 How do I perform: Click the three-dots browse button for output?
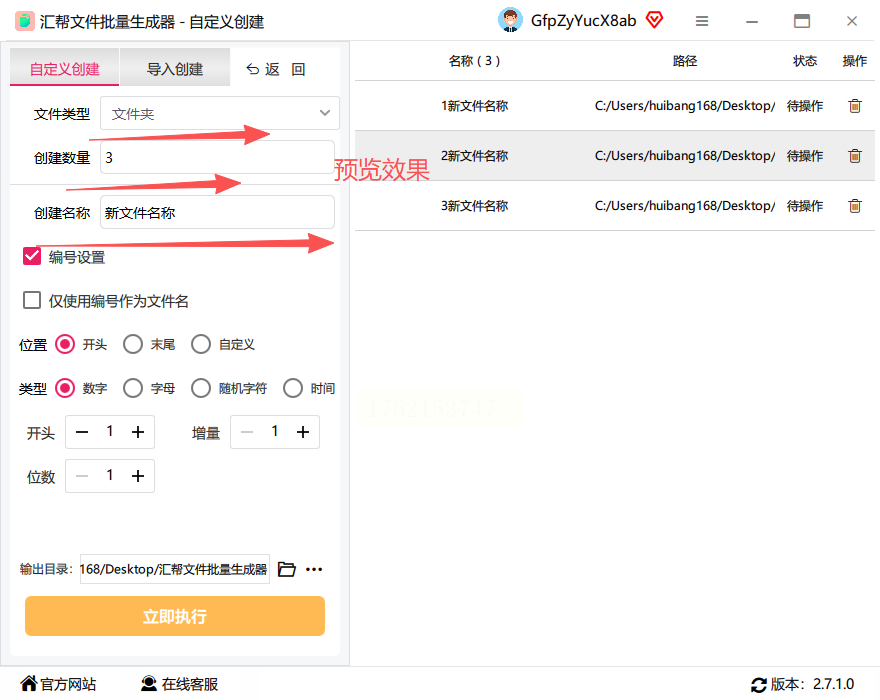click(x=314, y=569)
